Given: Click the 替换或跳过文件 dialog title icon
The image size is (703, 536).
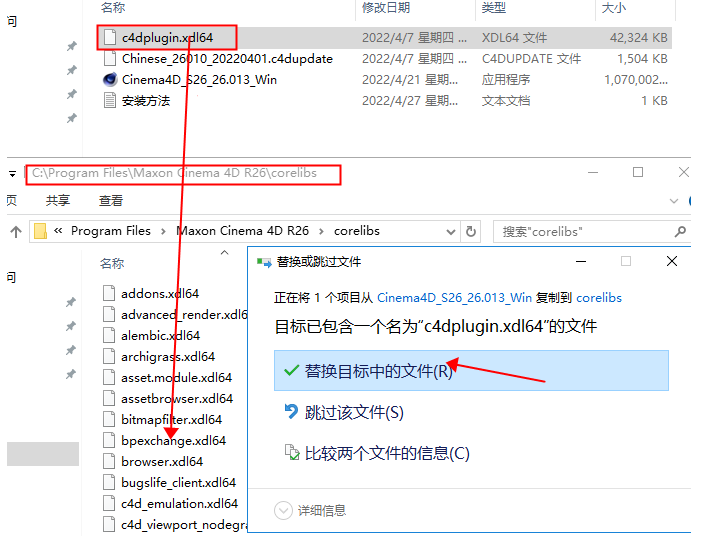Looking at the screenshot, I should point(264,263).
